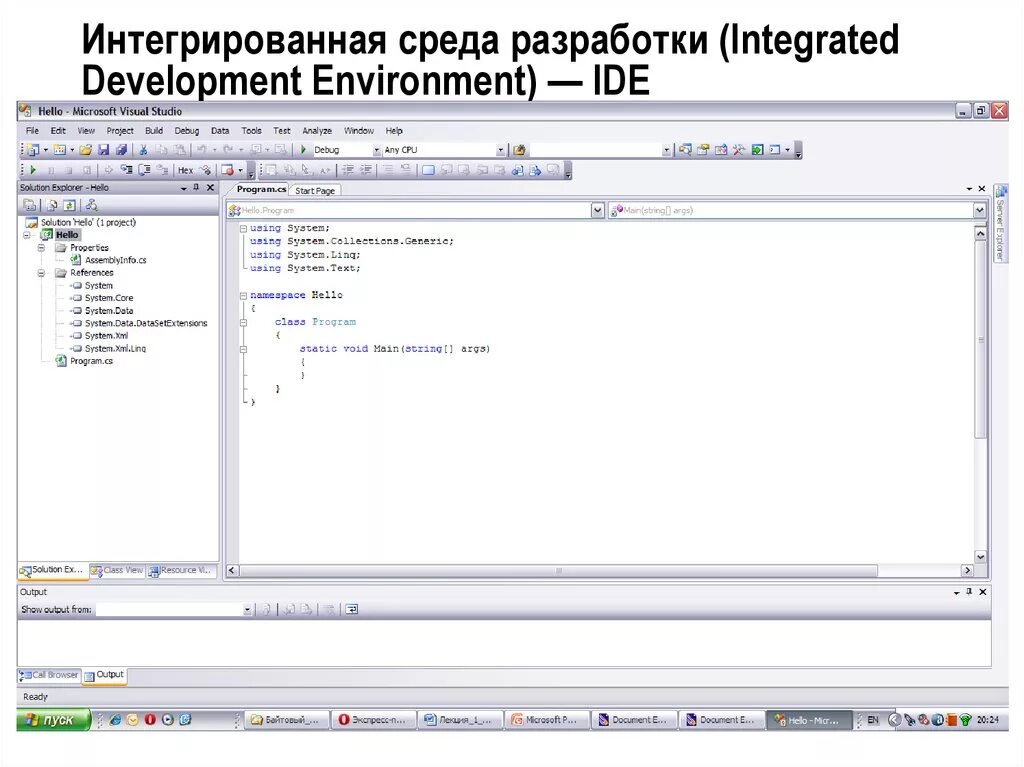Open Hello.Program types dropdown
Viewport: 1024px width, 767px height.
(x=597, y=210)
